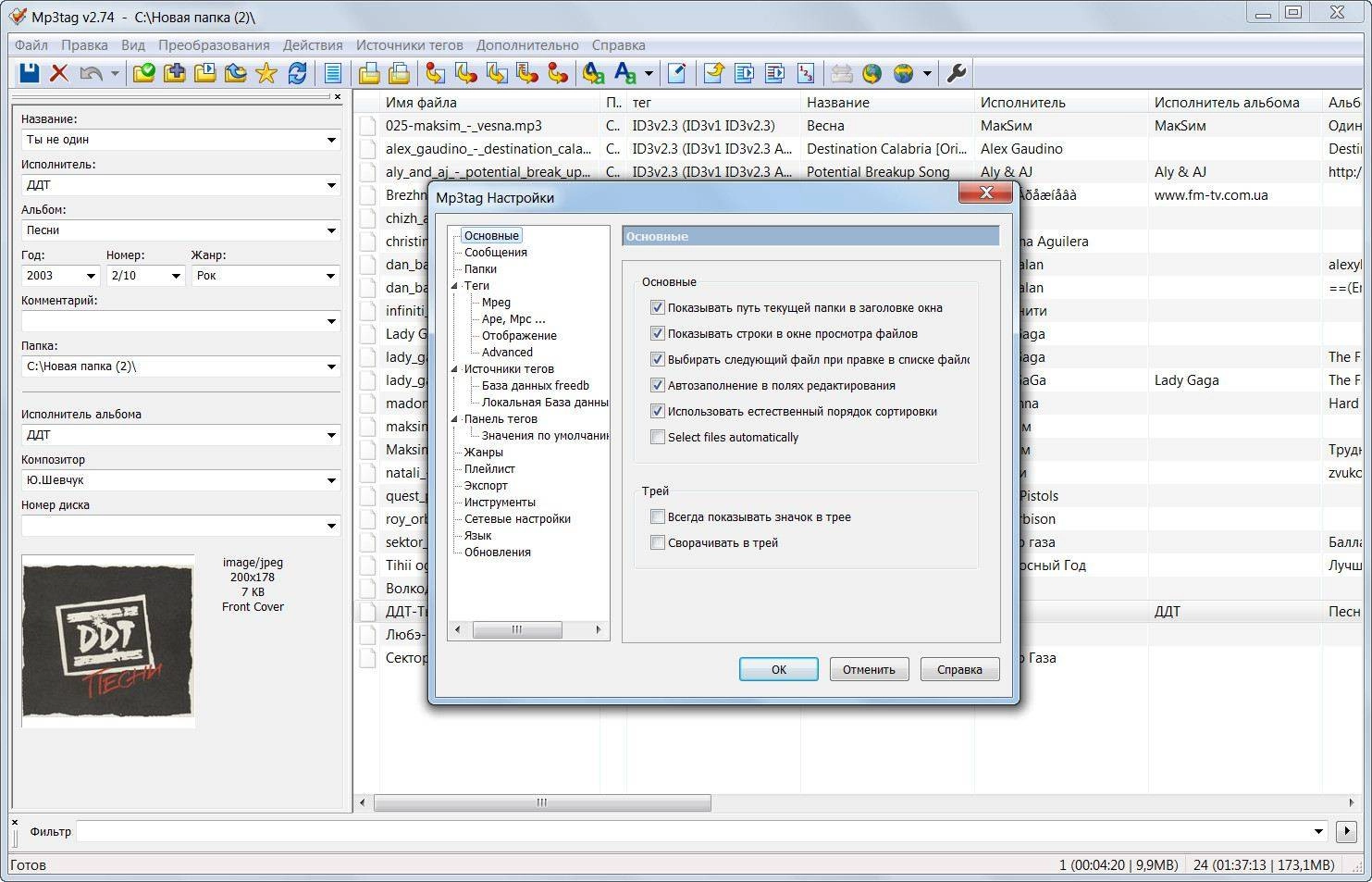Click the yellow star Favorites icon
This screenshot has height=882, width=1372.
(266, 73)
